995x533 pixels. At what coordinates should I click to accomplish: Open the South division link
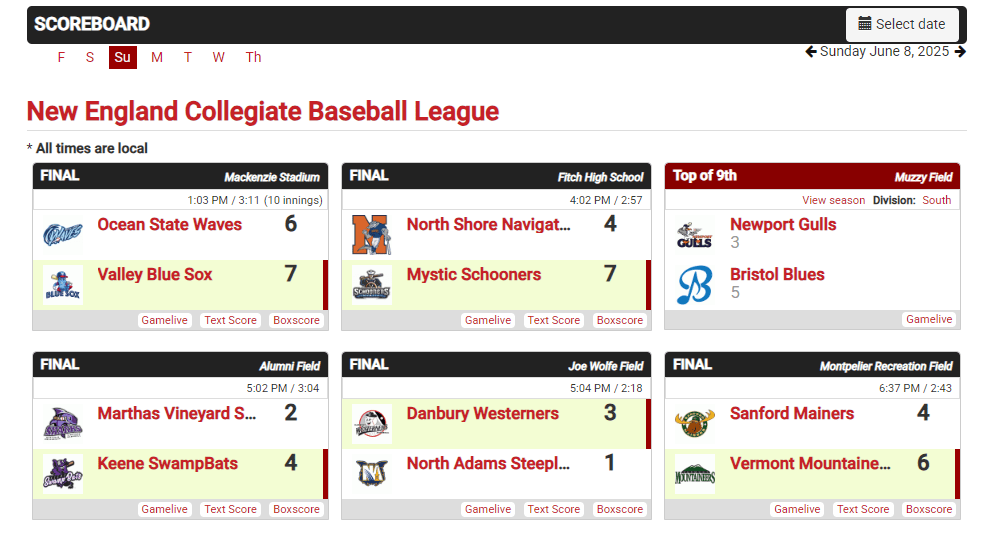936,200
